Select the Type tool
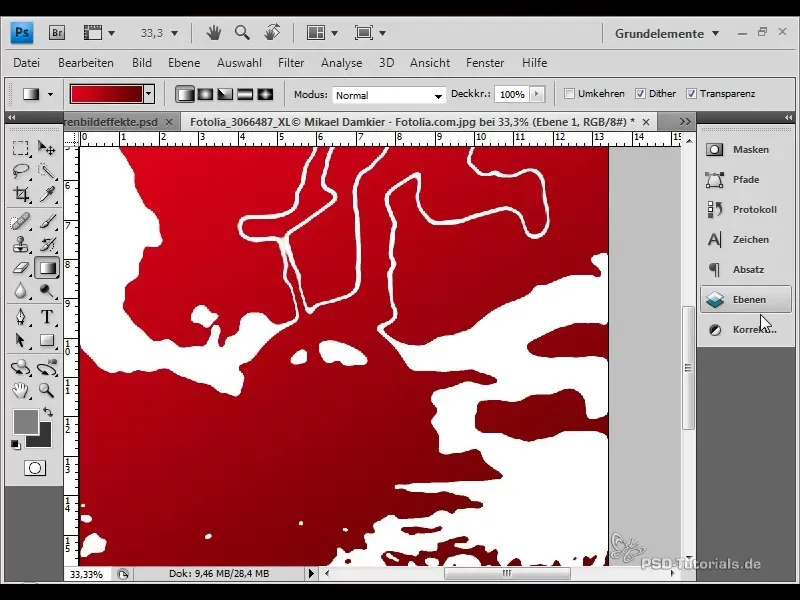The image size is (800, 600). pyautogui.click(x=46, y=317)
